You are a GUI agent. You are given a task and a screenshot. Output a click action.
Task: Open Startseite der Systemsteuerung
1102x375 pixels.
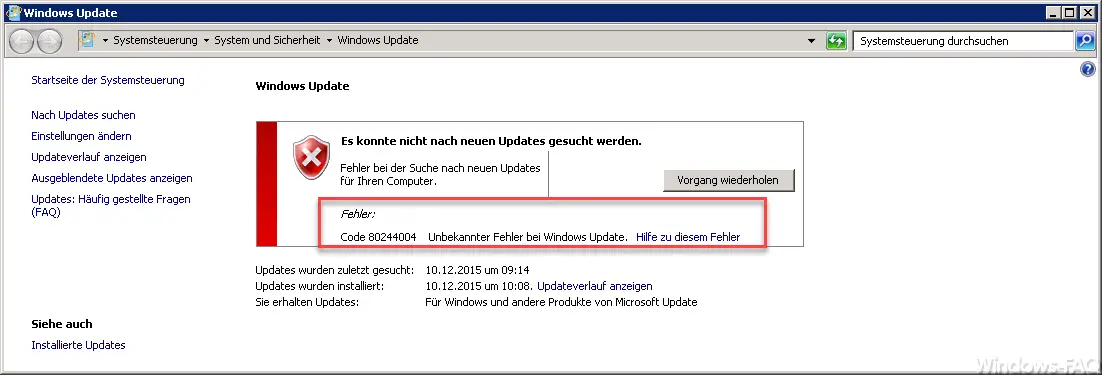pyautogui.click(x=108, y=80)
